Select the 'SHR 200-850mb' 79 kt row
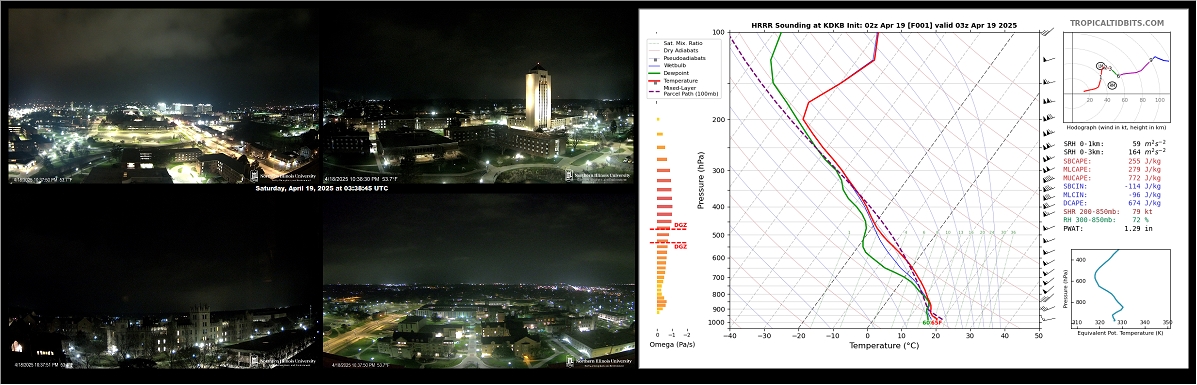The height and width of the screenshot is (385, 1197). tap(1109, 211)
